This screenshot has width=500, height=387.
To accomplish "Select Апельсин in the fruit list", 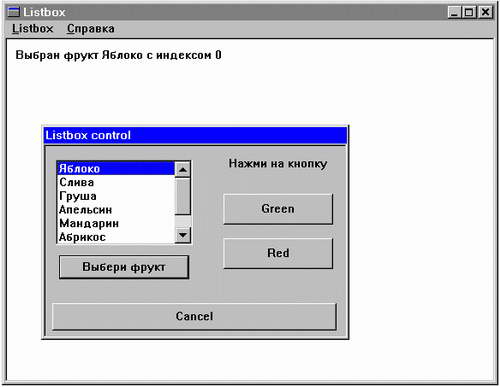I will (x=116, y=210).
